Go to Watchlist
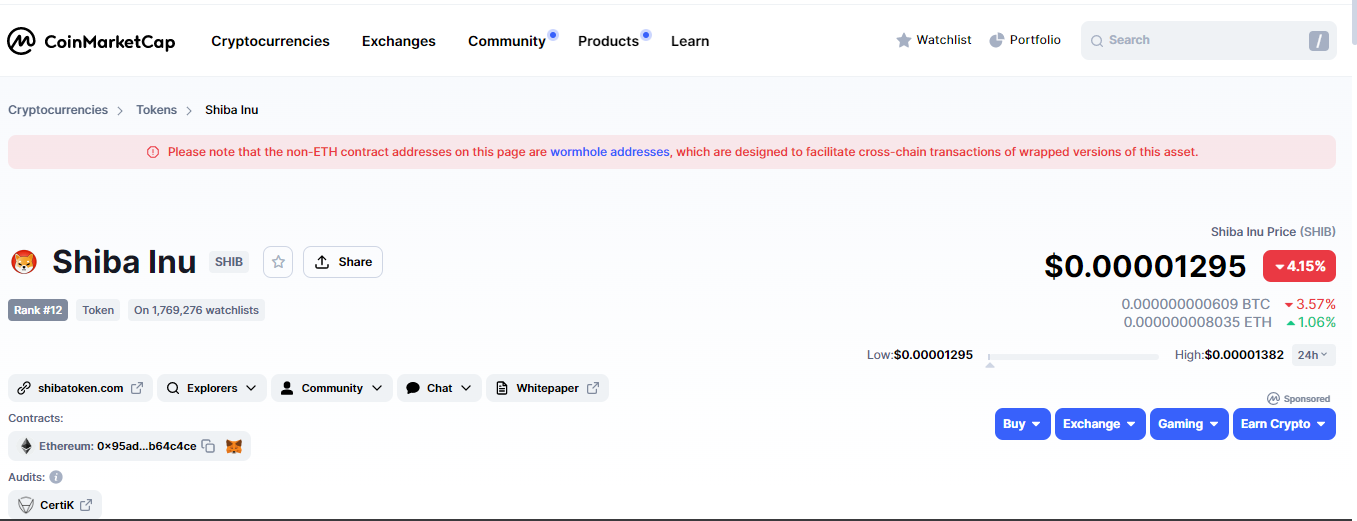This screenshot has height=521, width=1357. [x=934, y=40]
